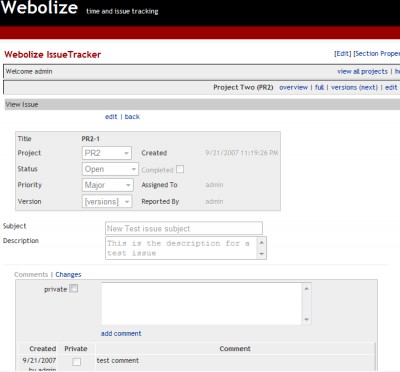Viewport: 400px width, 372px height.
Task: Click comment box scrollbar up arrow
Action: click(307, 288)
